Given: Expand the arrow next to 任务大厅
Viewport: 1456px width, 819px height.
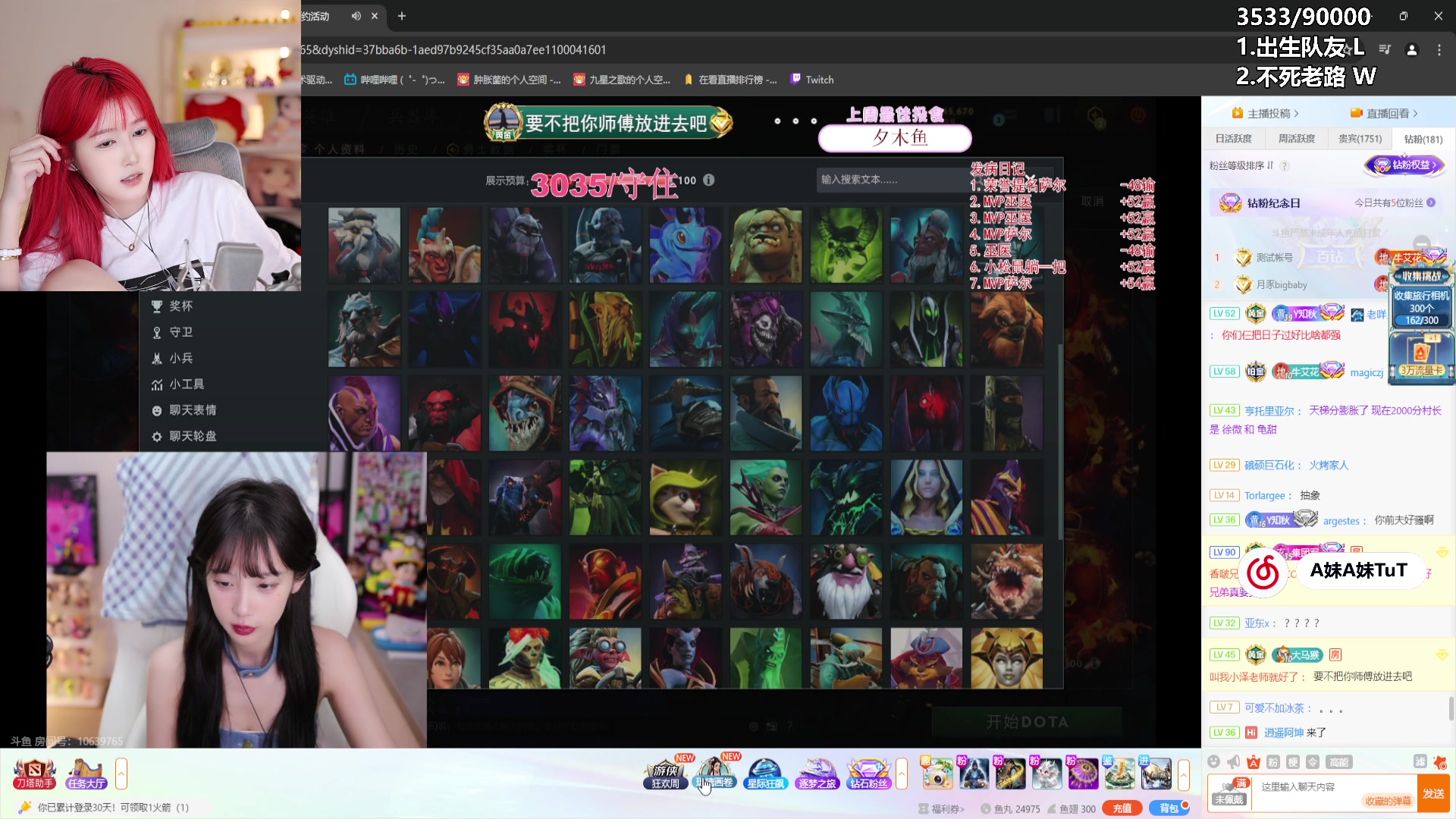Looking at the screenshot, I should coord(121,774).
